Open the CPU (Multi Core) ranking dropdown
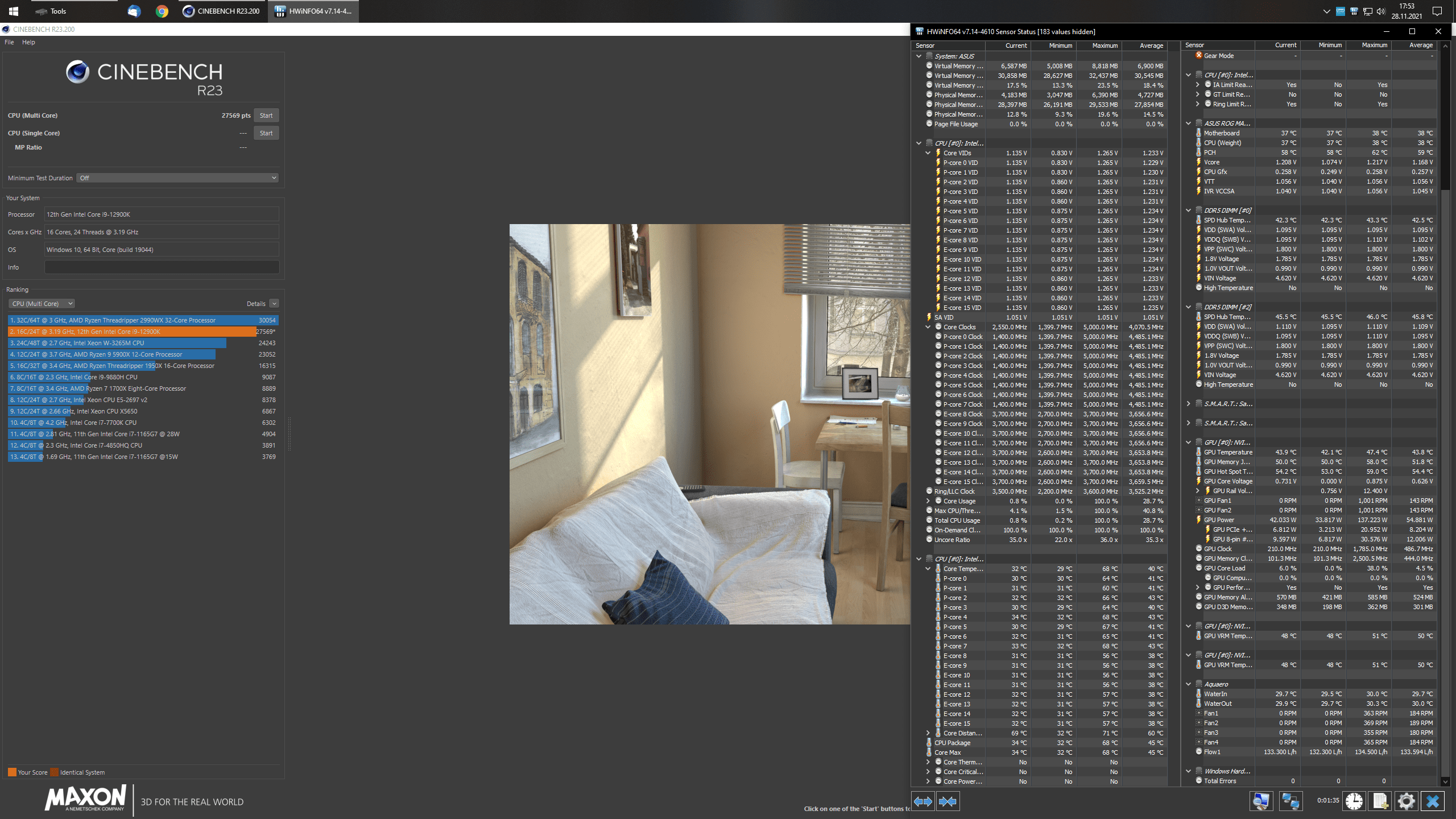Image resolution: width=1456 pixels, height=819 pixels. 42,304
